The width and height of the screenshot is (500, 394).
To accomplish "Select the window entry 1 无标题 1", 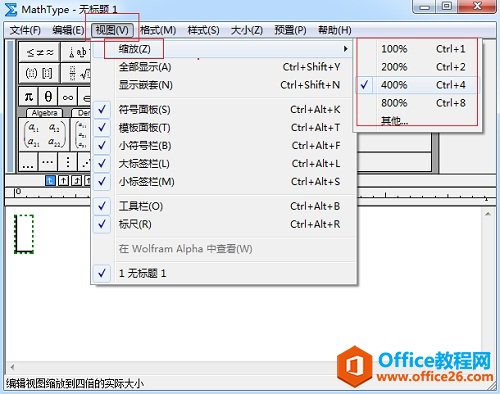I will point(223,274).
